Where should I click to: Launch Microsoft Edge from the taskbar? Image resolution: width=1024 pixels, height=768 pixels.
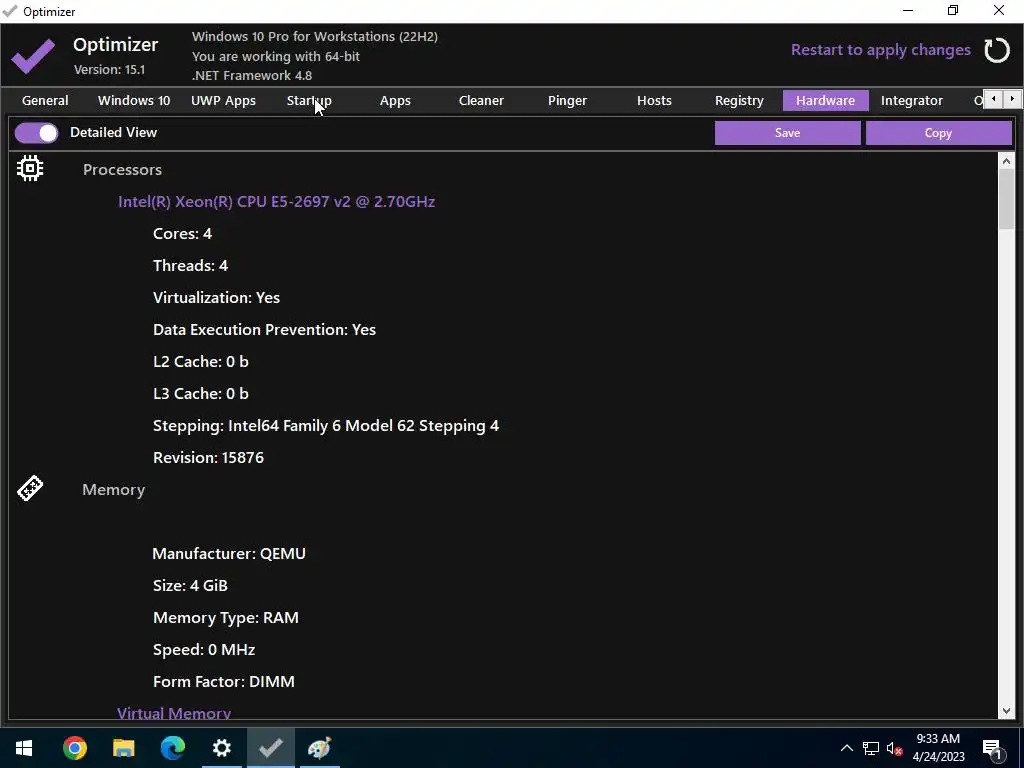[172, 748]
